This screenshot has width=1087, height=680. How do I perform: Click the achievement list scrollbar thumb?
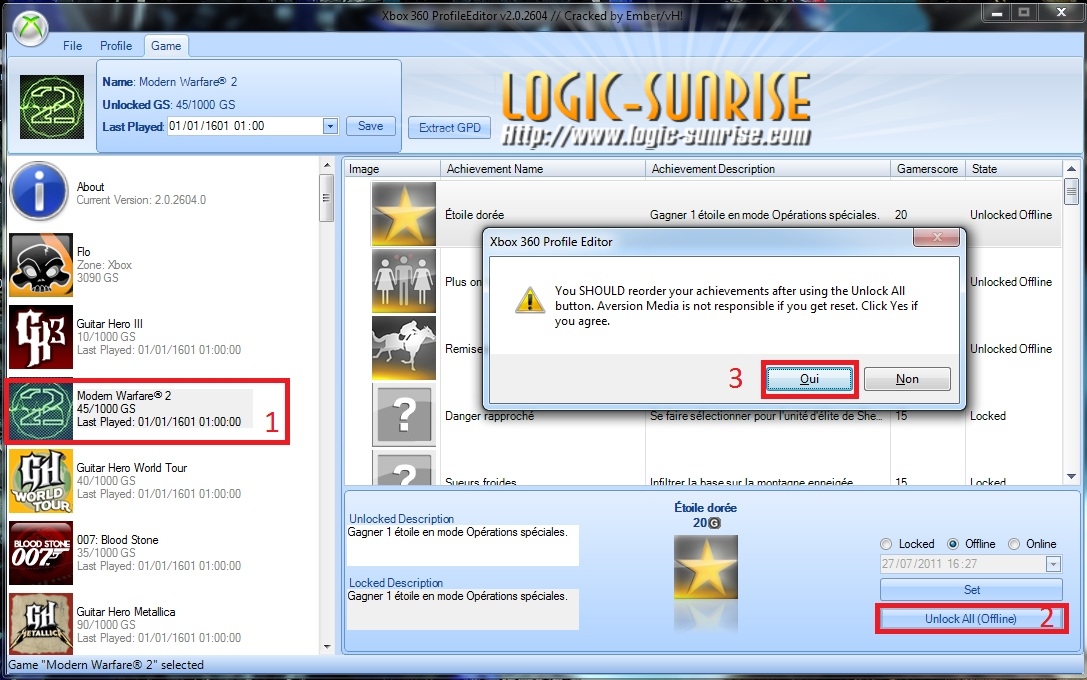(x=1071, y=189)
